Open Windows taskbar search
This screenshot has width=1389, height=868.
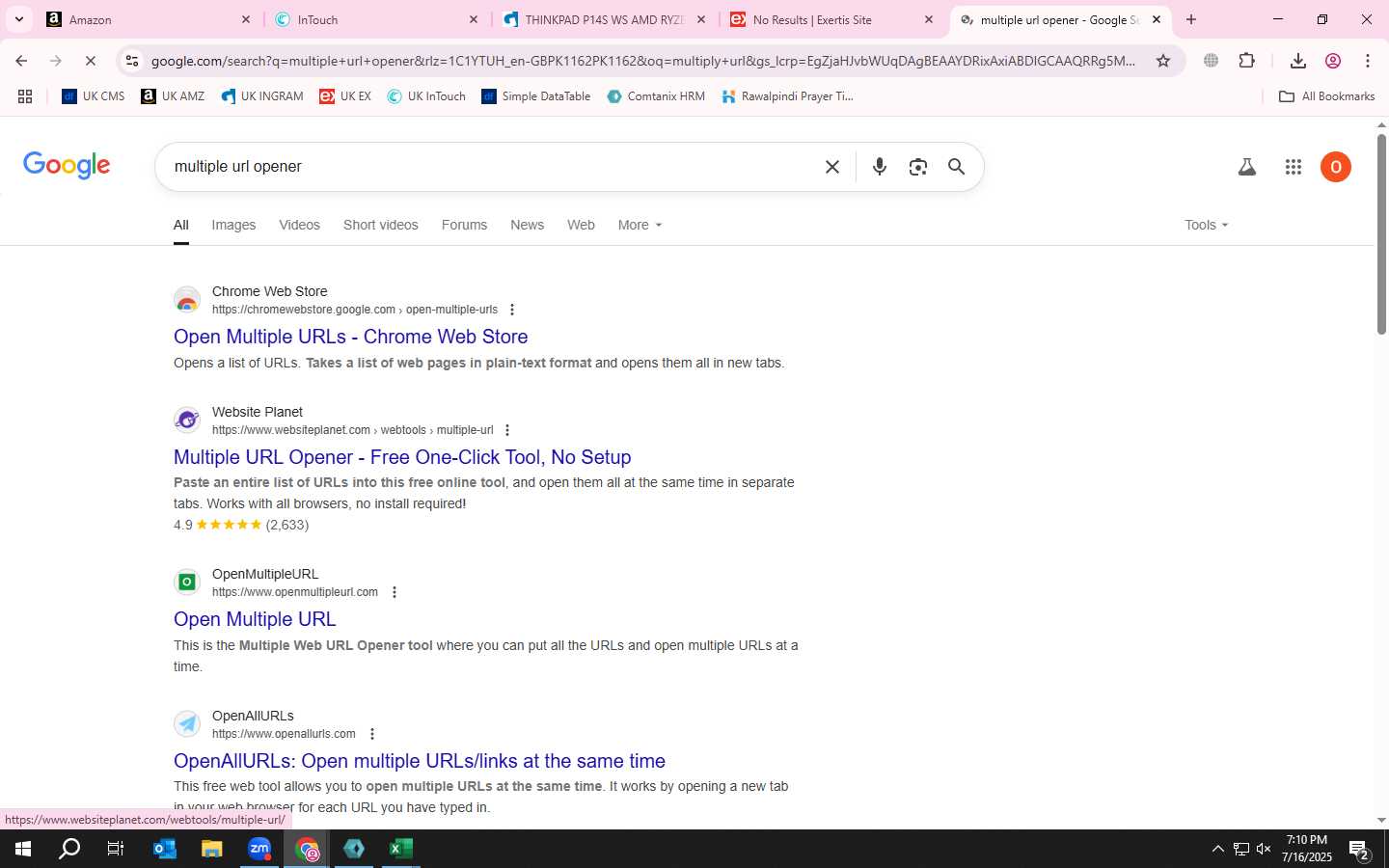(x=69, y=849)
